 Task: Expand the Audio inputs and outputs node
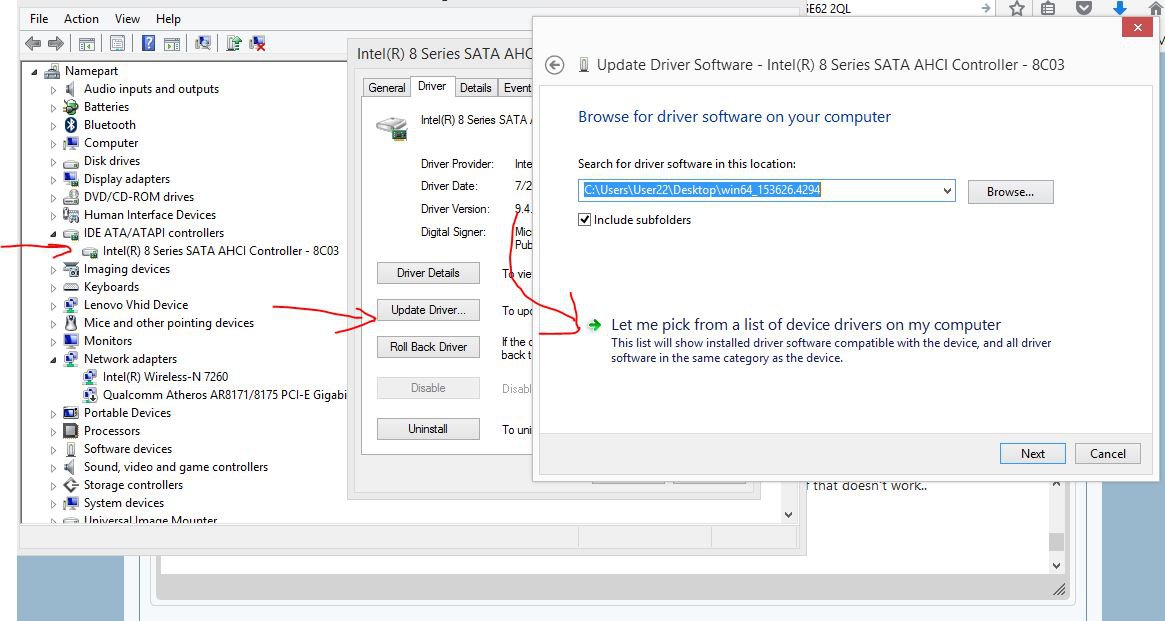click(x=53, y=90)
